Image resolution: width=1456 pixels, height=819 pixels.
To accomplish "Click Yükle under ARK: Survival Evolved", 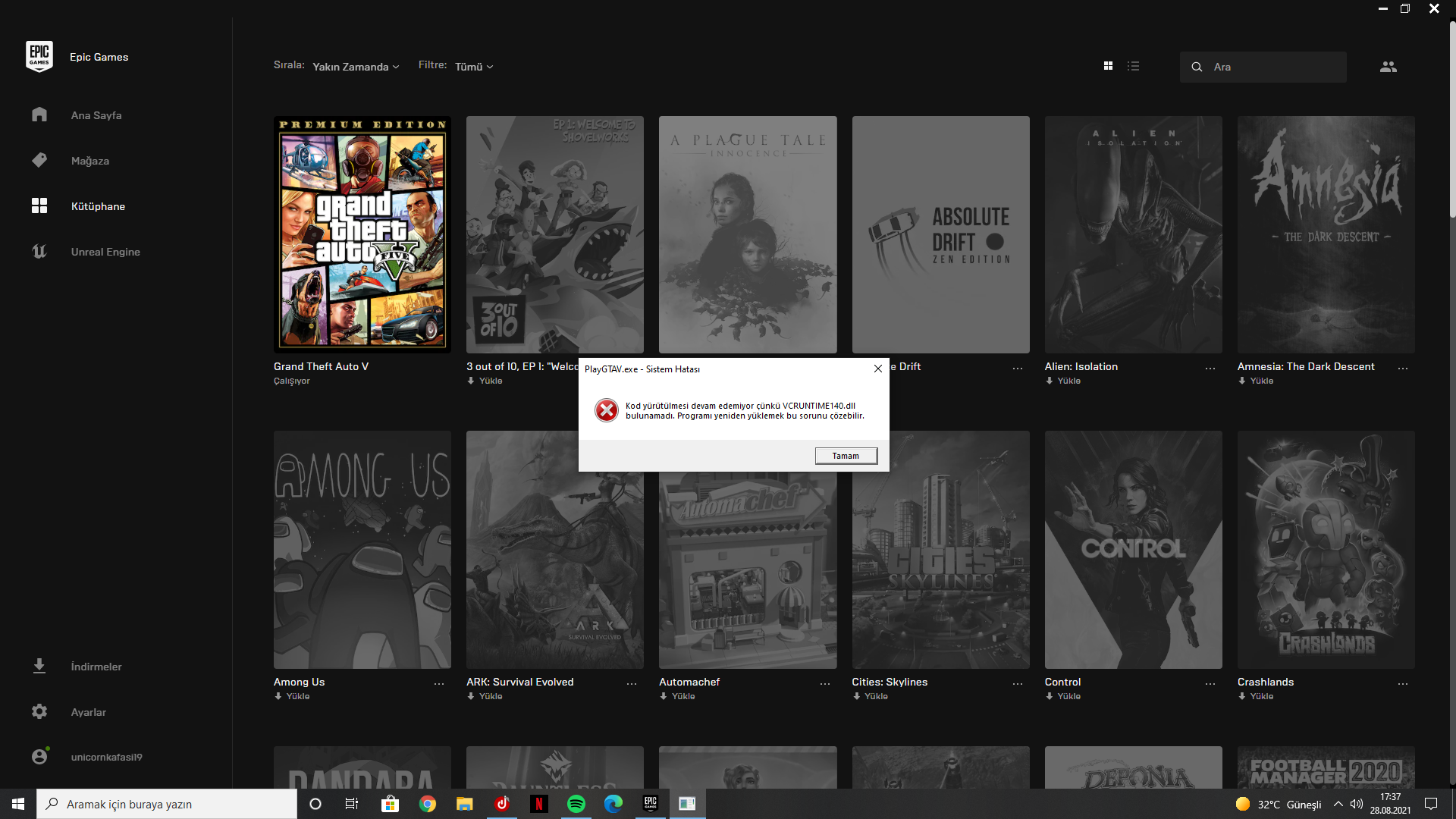I will click(x=485, y=696).
